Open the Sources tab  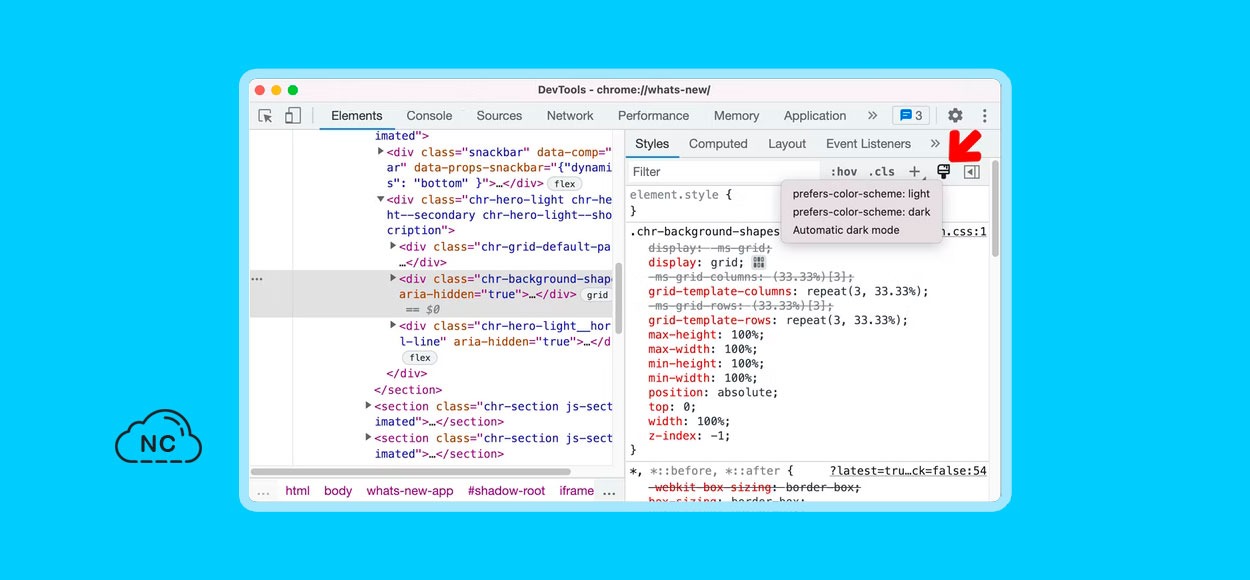[499, 116]
